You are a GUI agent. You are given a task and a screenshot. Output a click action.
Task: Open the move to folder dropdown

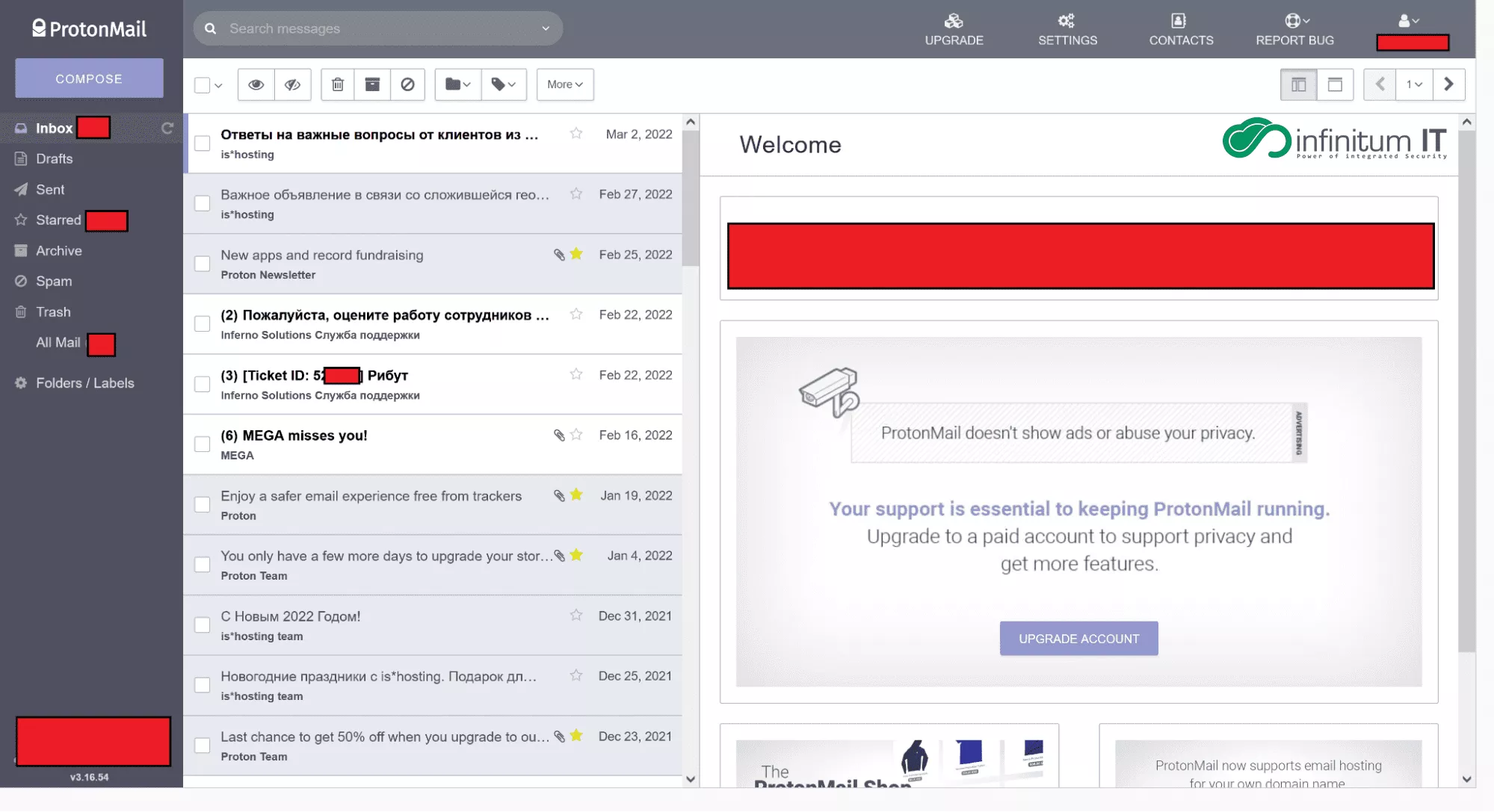457,84
